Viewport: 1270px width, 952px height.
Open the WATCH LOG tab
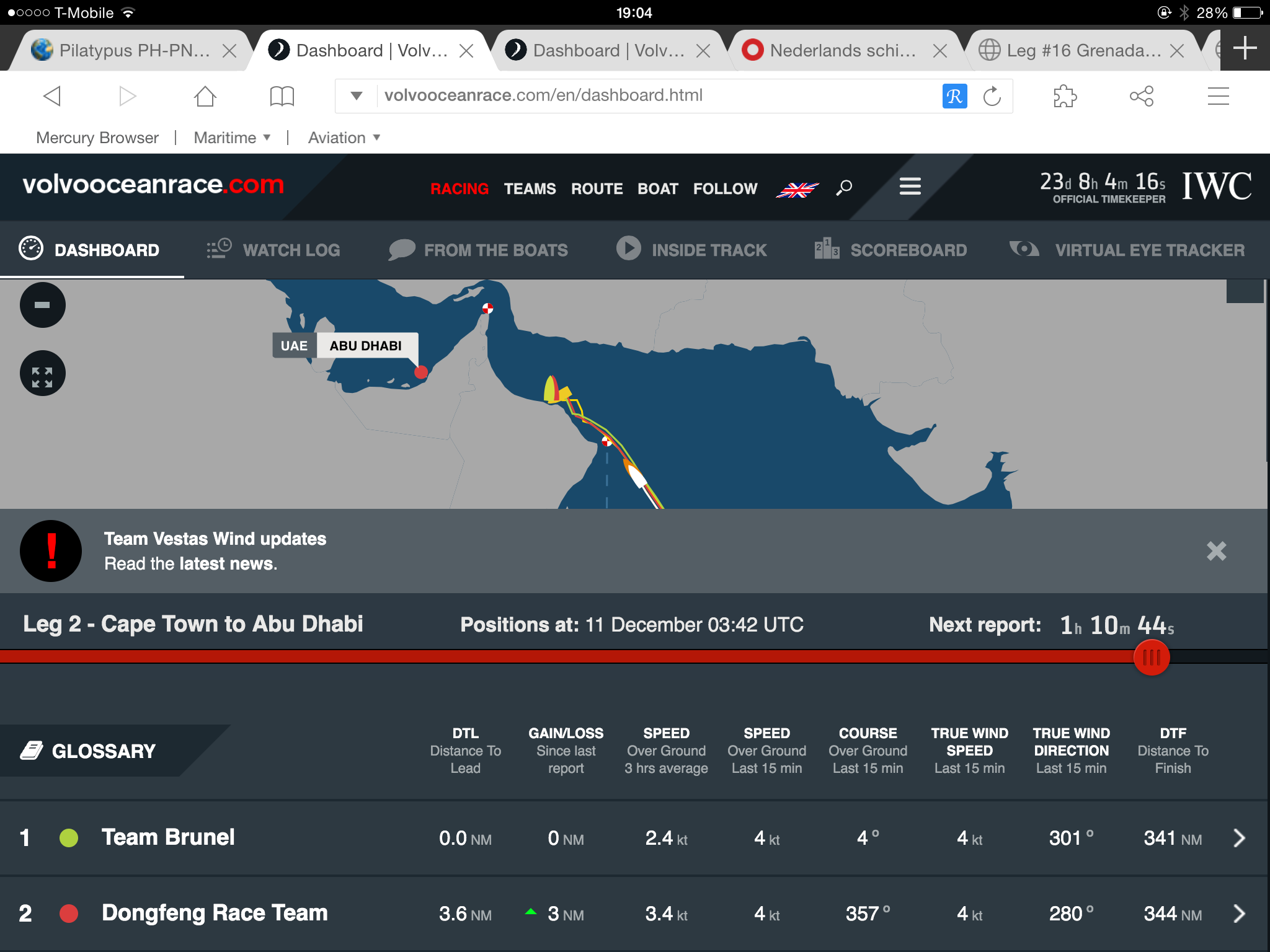(273, 250)
